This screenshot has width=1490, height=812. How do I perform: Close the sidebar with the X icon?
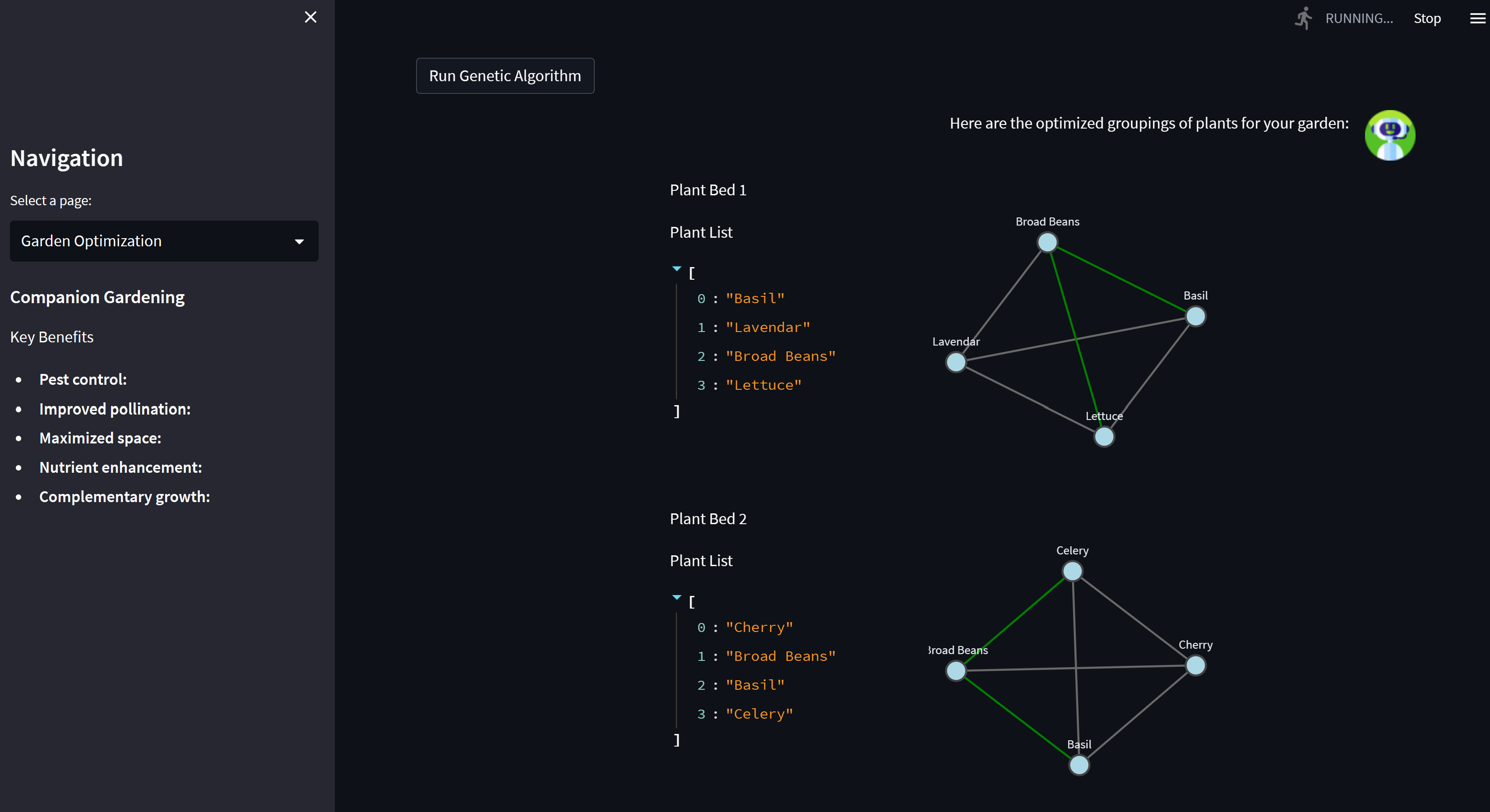point(310,17)
